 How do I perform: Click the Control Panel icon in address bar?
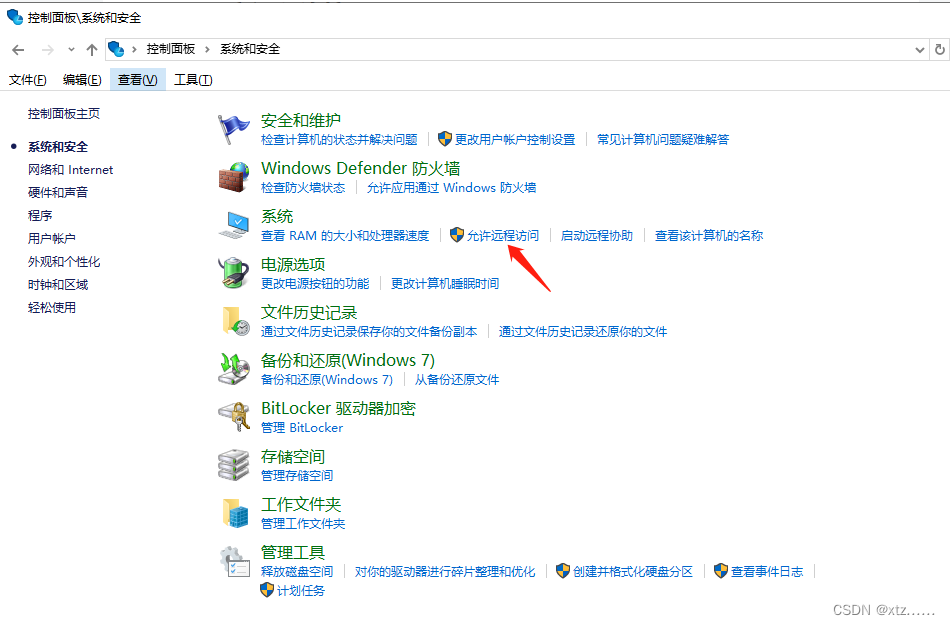pos(116,49)
